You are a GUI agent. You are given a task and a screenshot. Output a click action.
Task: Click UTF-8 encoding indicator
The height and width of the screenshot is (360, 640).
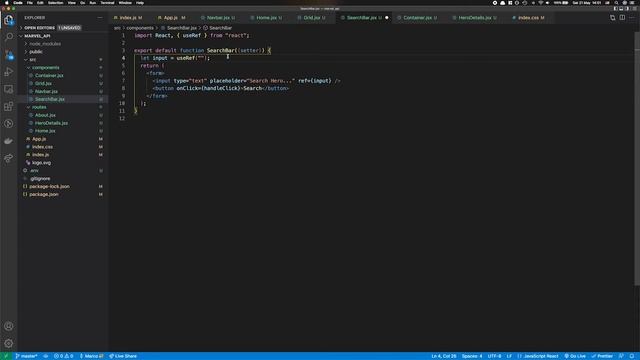pyautogui.click(x=494, y=356)
